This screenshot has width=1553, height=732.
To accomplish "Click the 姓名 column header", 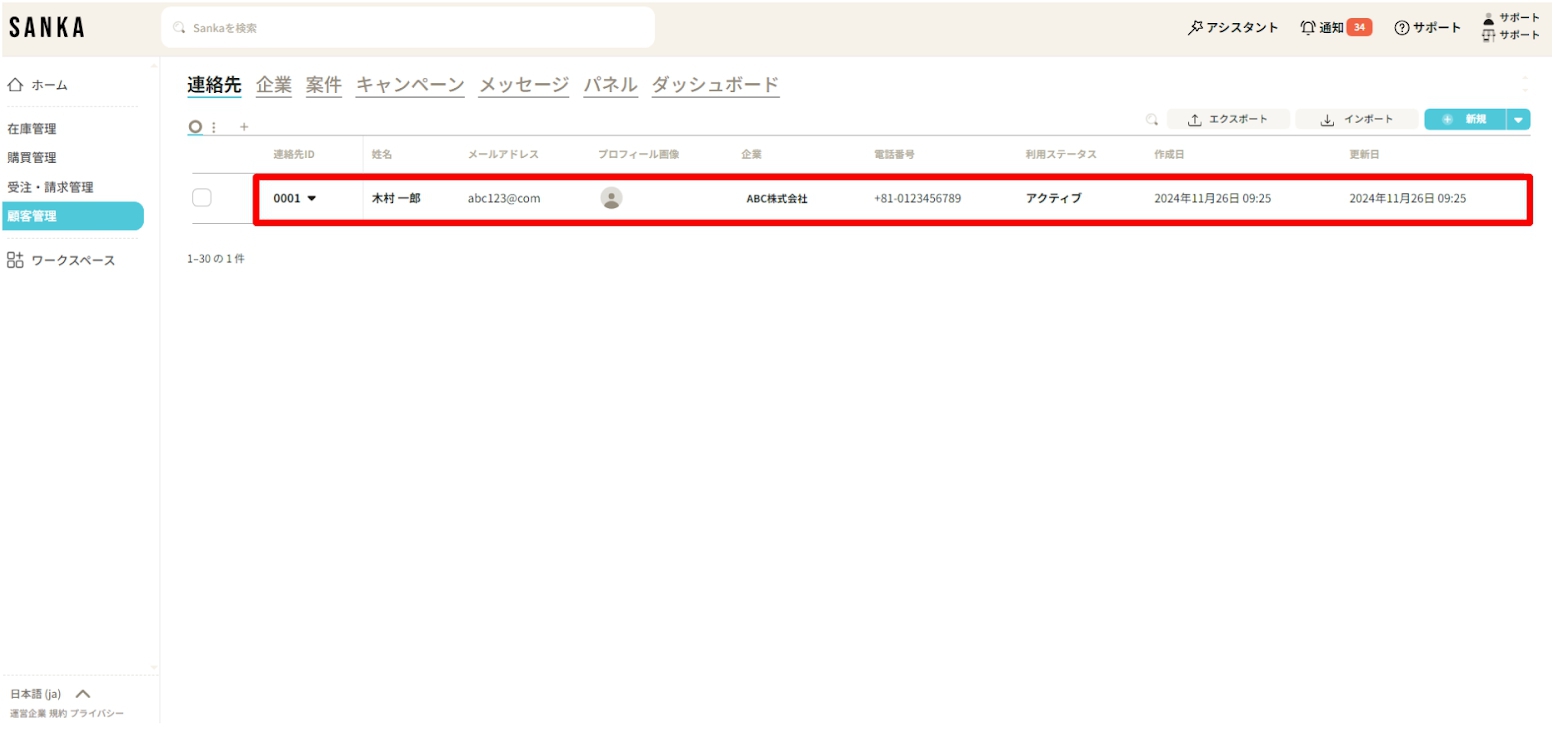I will pyautogui.click(x=382, y=155).
